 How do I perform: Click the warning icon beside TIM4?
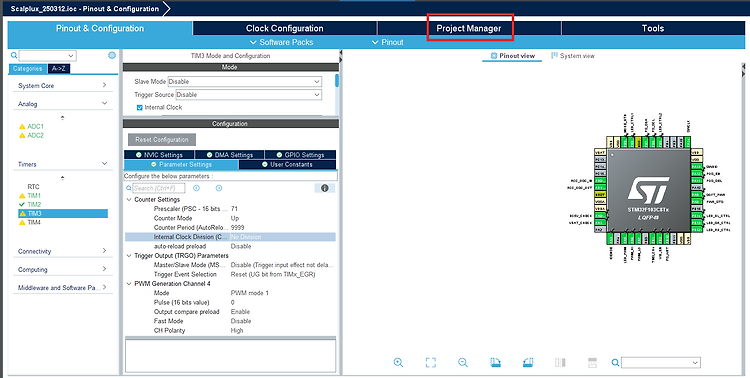(x=22, y=222)
